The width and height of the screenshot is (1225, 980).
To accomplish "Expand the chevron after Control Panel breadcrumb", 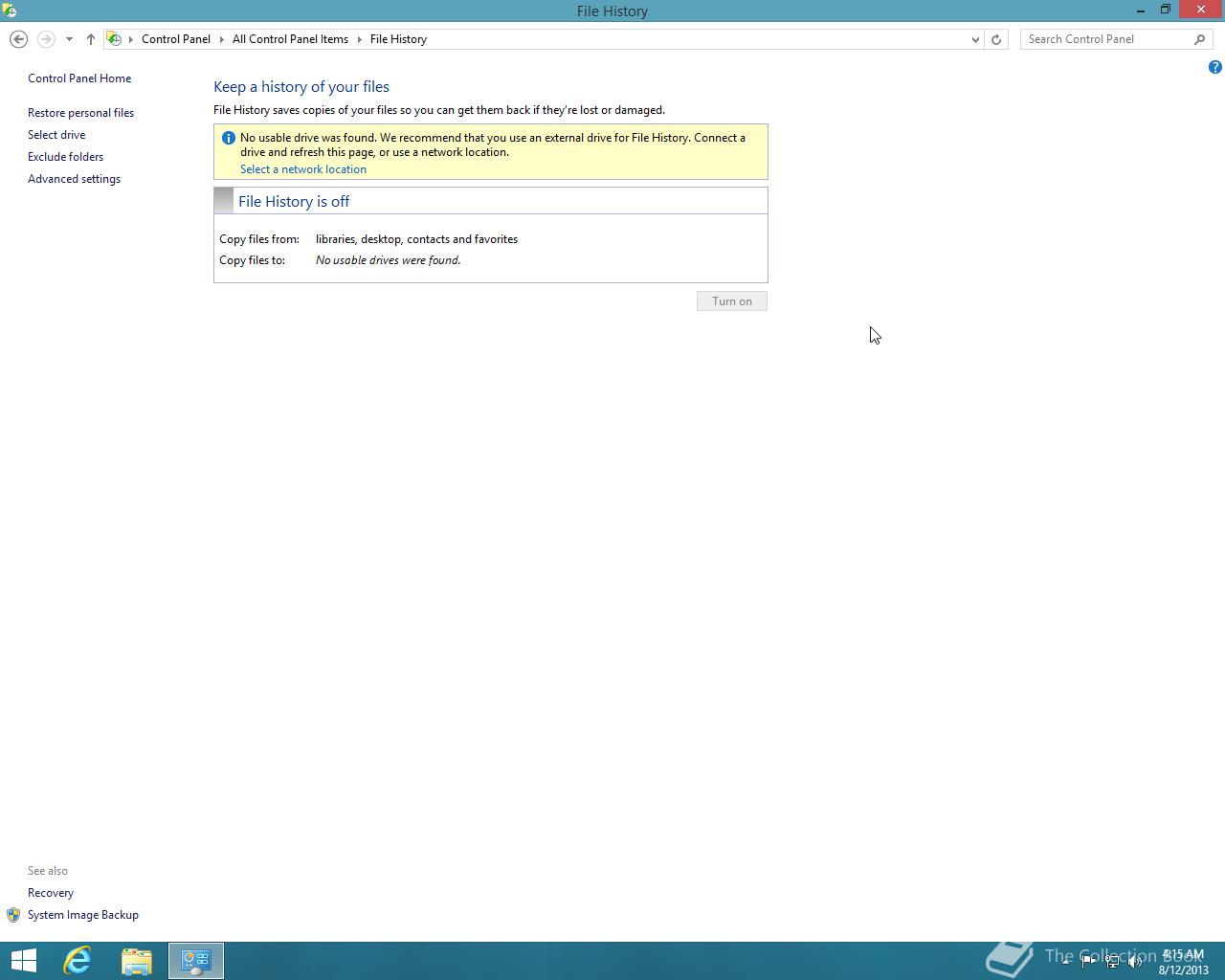I will click(x=222, y=39).
